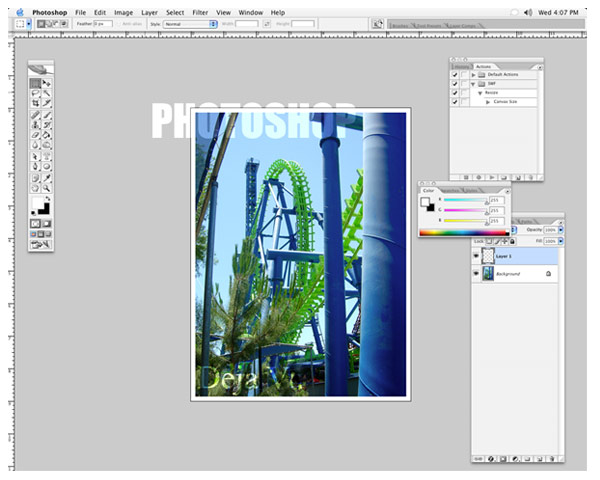Image resolution: width=600 pixels, height=480 pixels.
Task: Play the selected action button
Action: [x=492, y=178]
